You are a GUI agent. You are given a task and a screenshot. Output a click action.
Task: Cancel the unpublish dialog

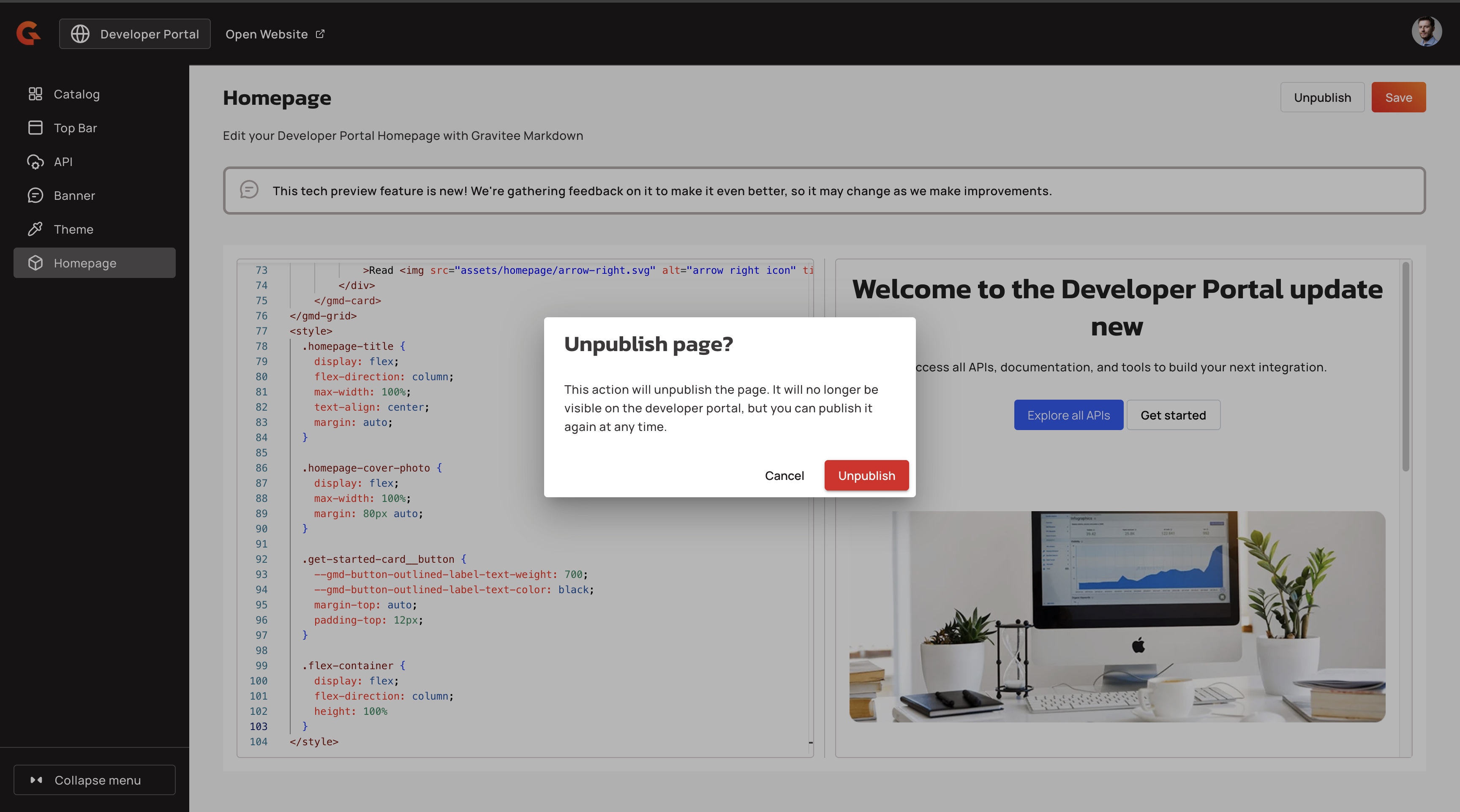[784, 475]
